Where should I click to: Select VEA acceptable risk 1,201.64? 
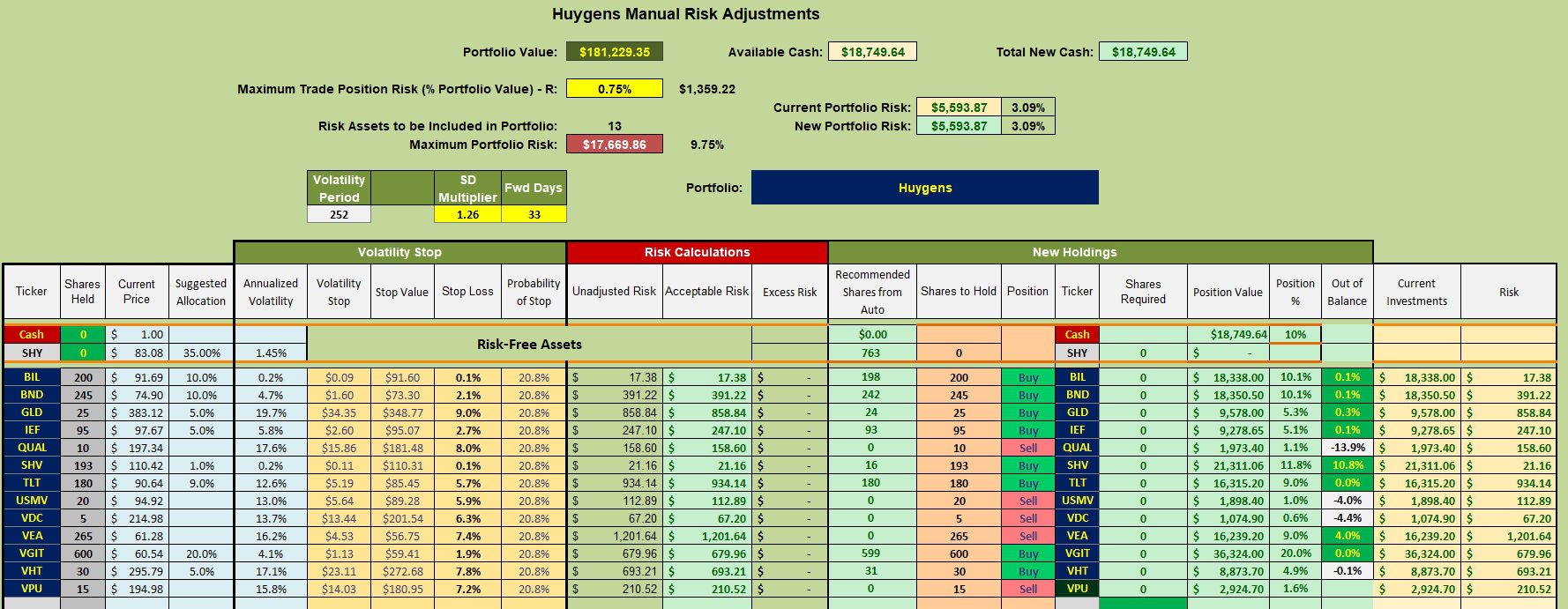coord(706,536)
